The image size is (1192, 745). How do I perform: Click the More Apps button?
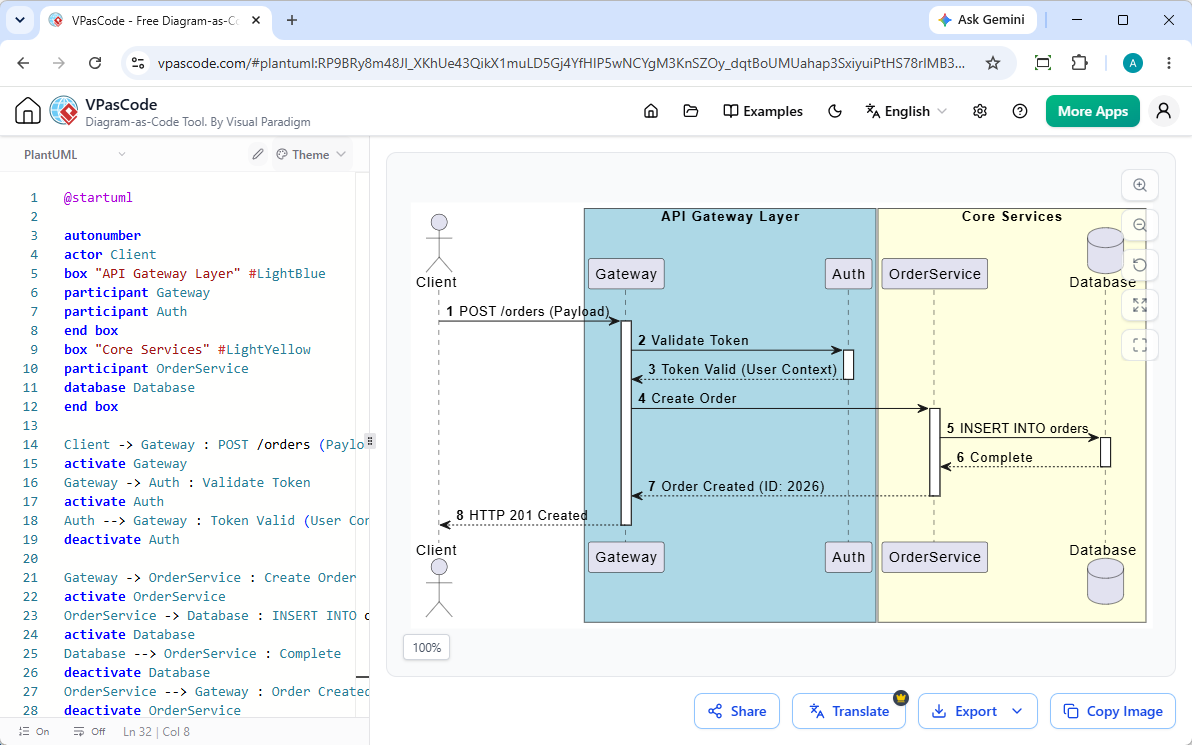(x=1092, y=111)
